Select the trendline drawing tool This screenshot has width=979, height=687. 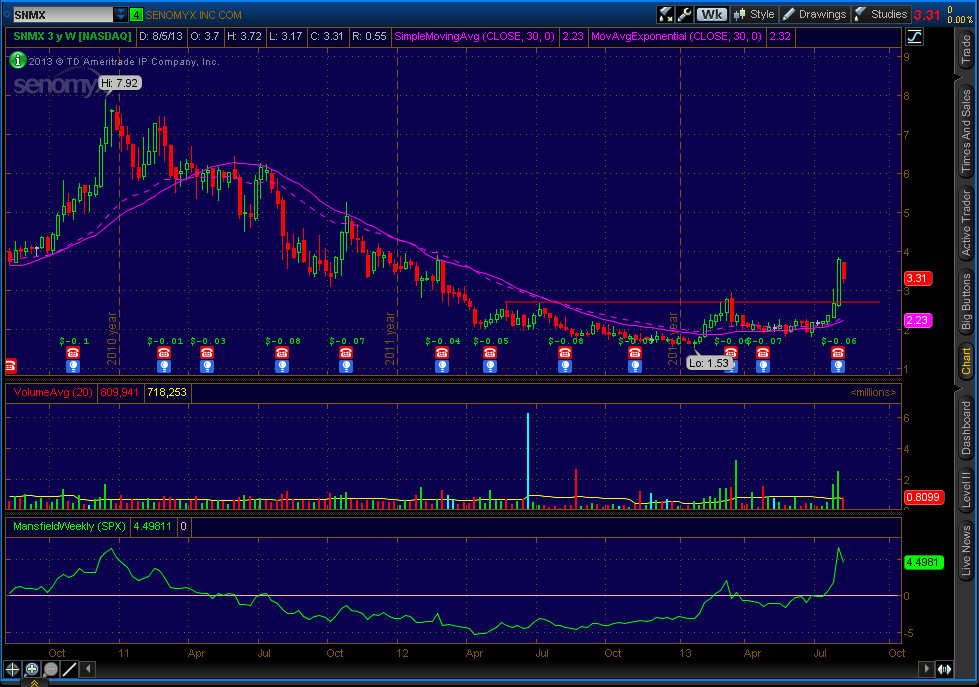click(x=70, y=669)
